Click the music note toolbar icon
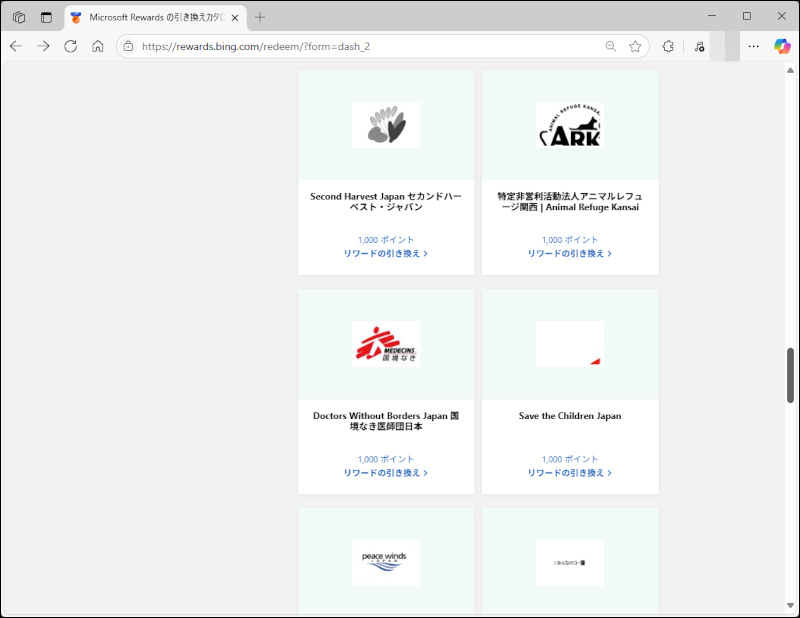 (699, 46)
